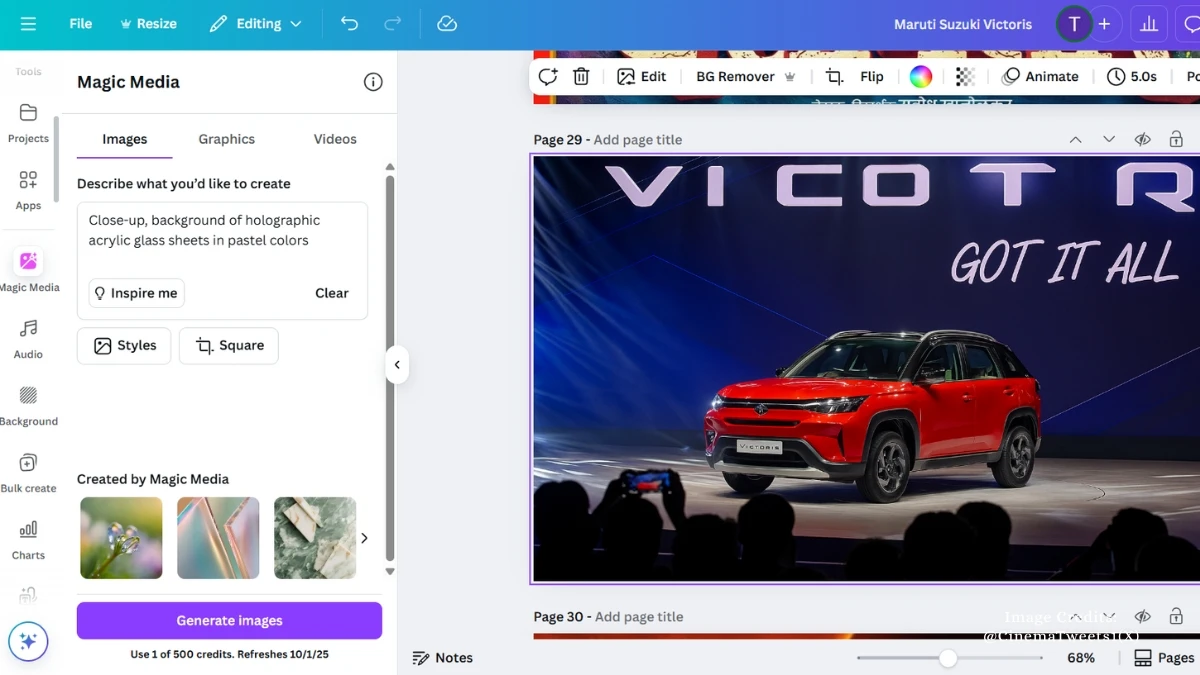Click the Inspire me button
The image size is (1200, 675).
pyautogui.click(x=136, y=293)
